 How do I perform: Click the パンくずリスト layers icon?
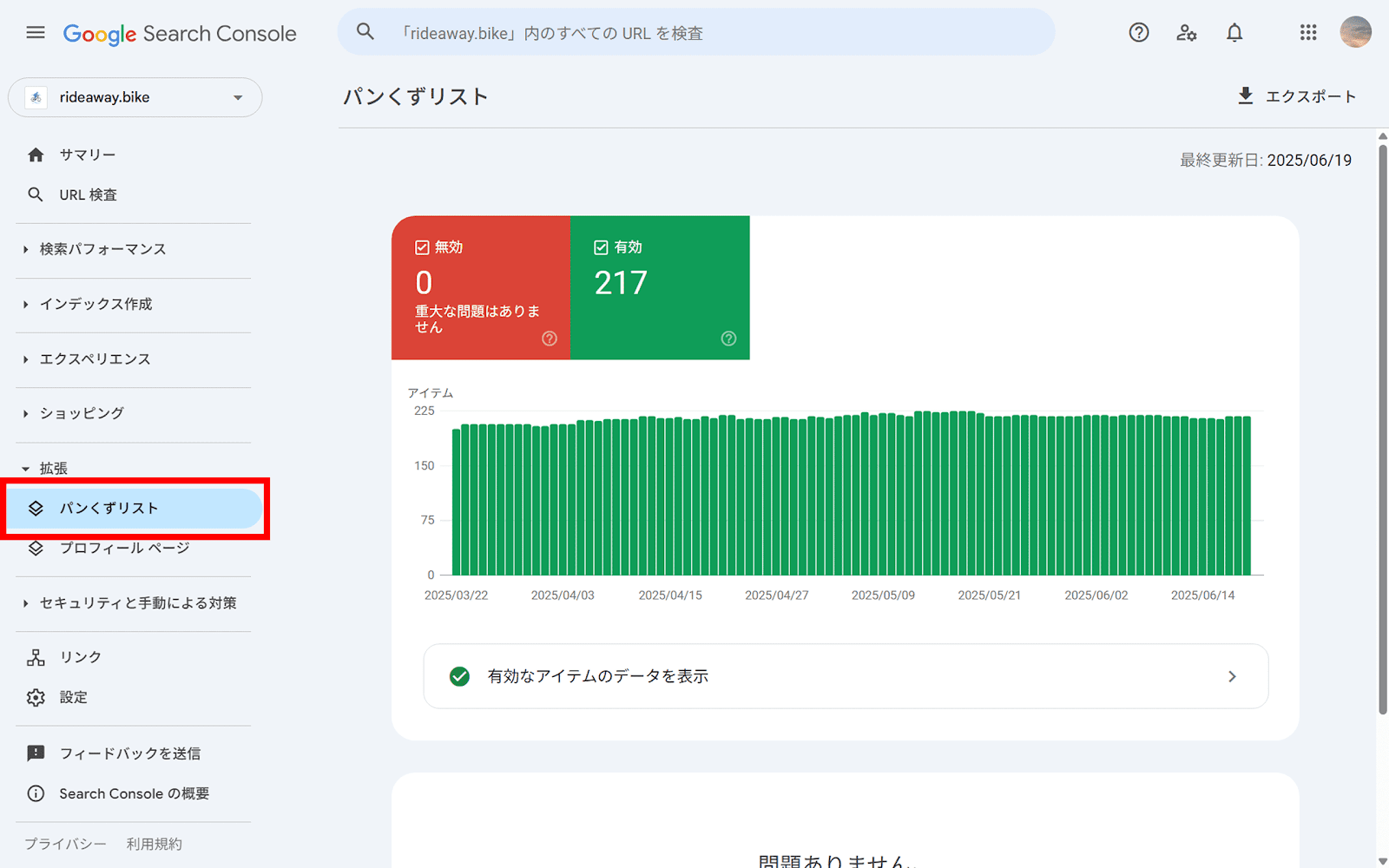click(x=36, y=509)
